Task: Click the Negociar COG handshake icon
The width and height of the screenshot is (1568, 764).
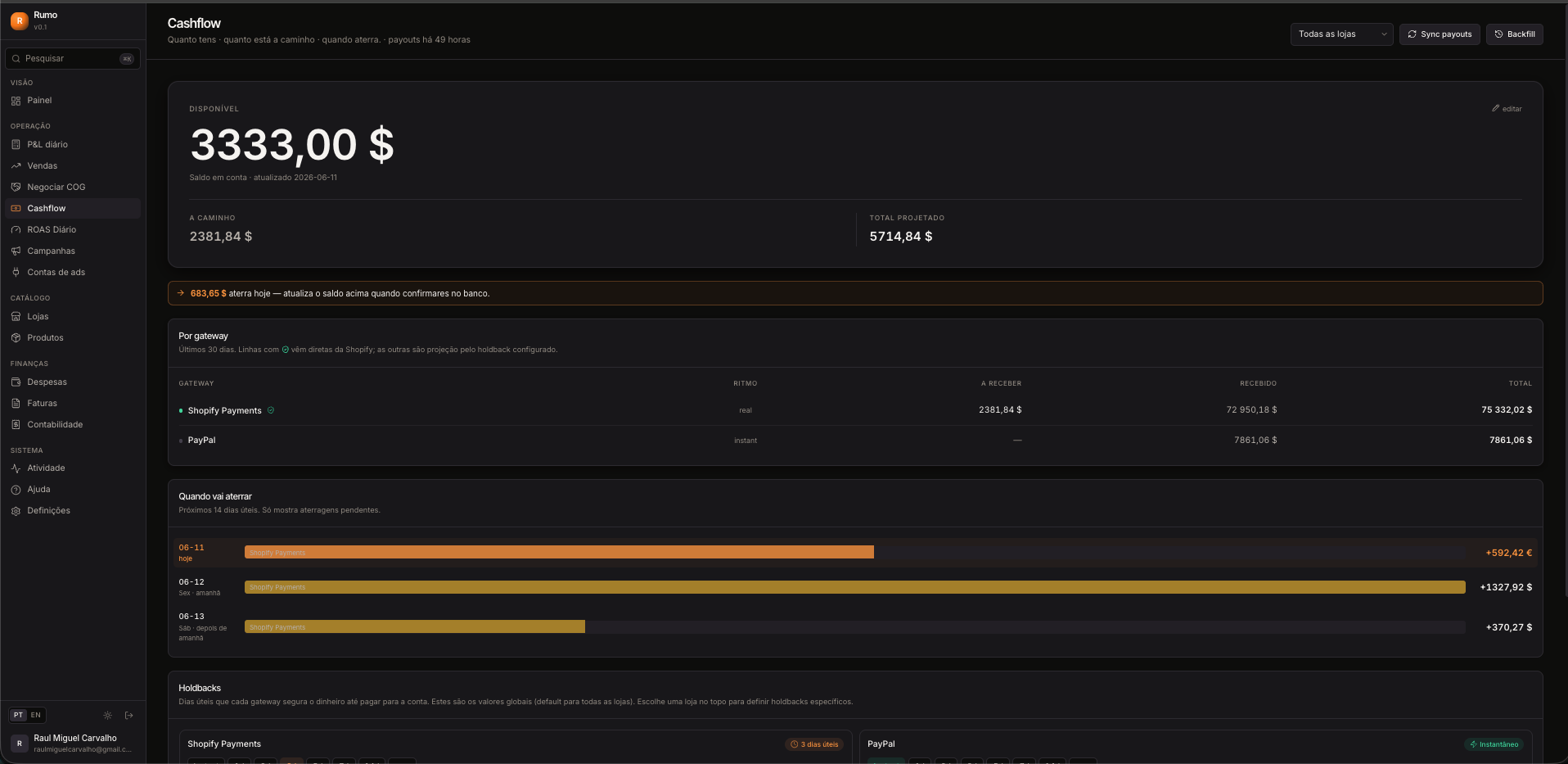Action: click(16, 188)
